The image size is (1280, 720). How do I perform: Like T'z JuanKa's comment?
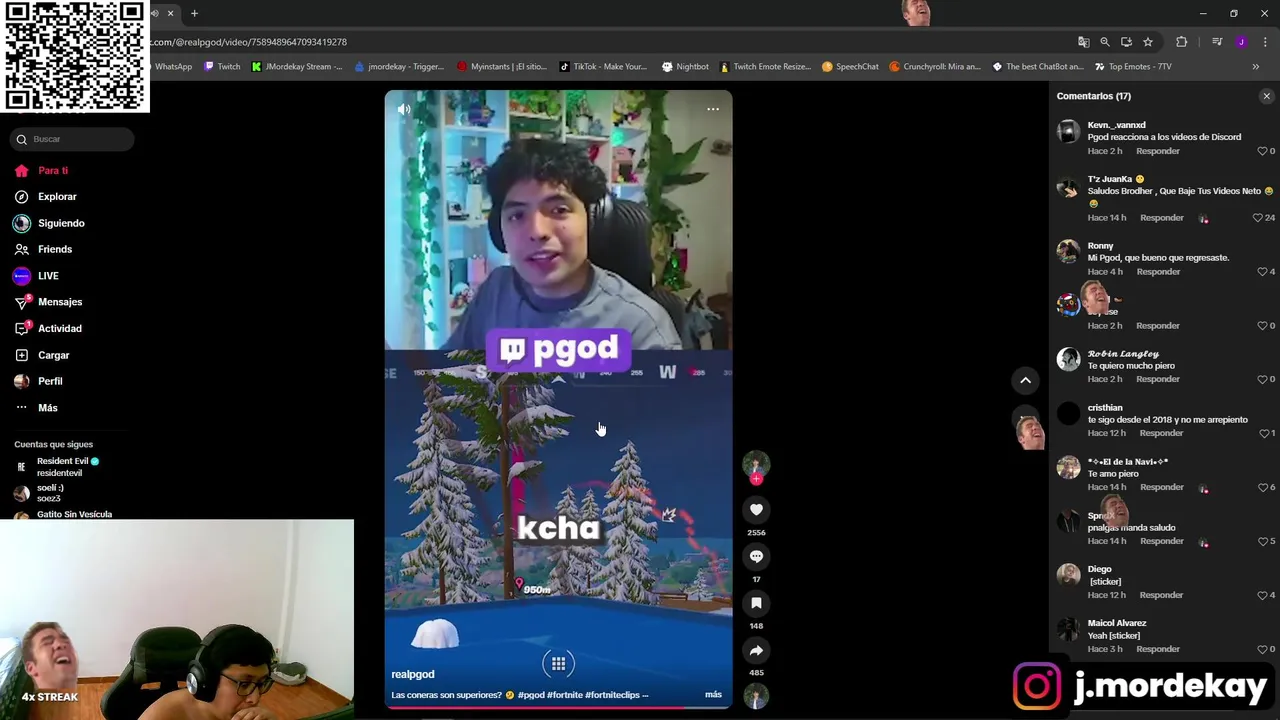tap(1258, 218)
